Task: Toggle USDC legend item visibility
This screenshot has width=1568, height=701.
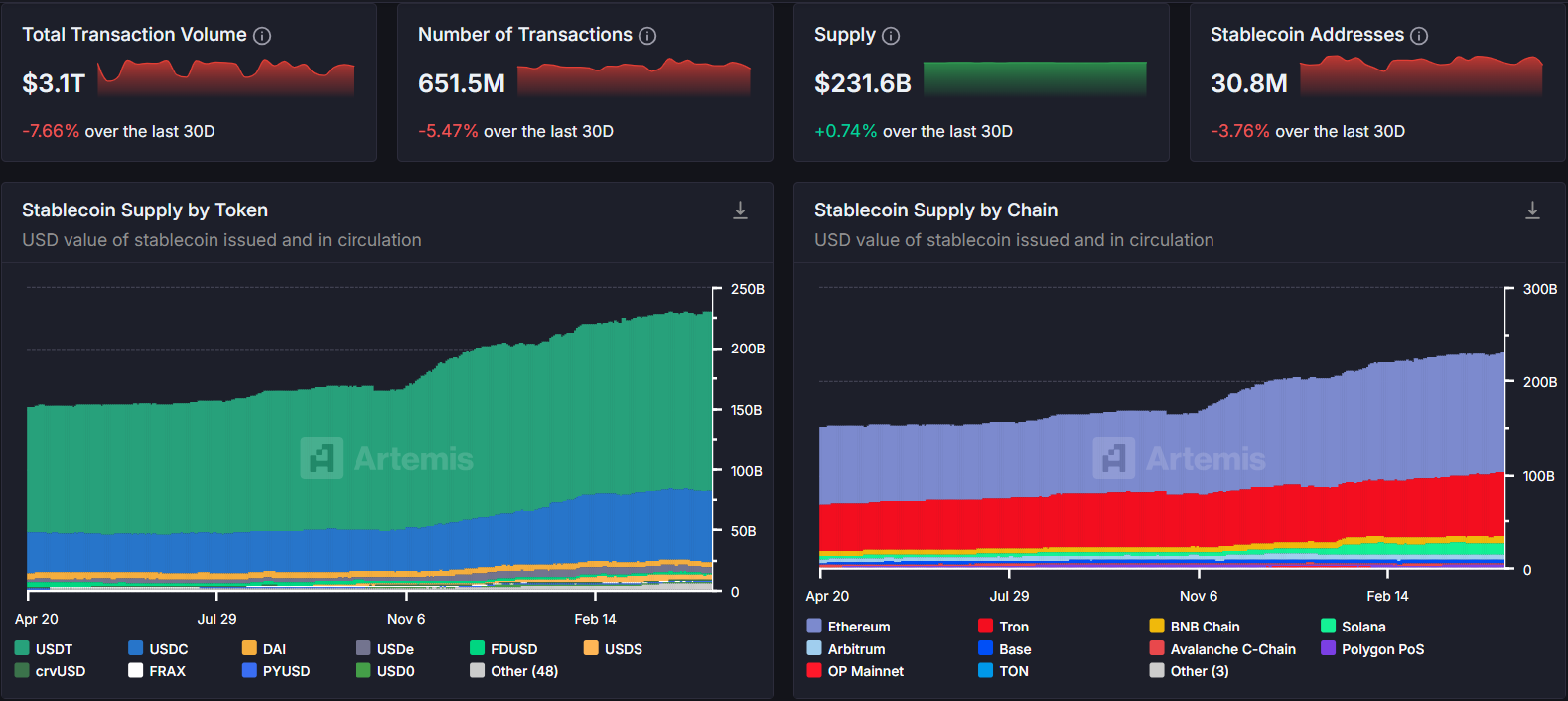Action: click(x=159, y=649)
